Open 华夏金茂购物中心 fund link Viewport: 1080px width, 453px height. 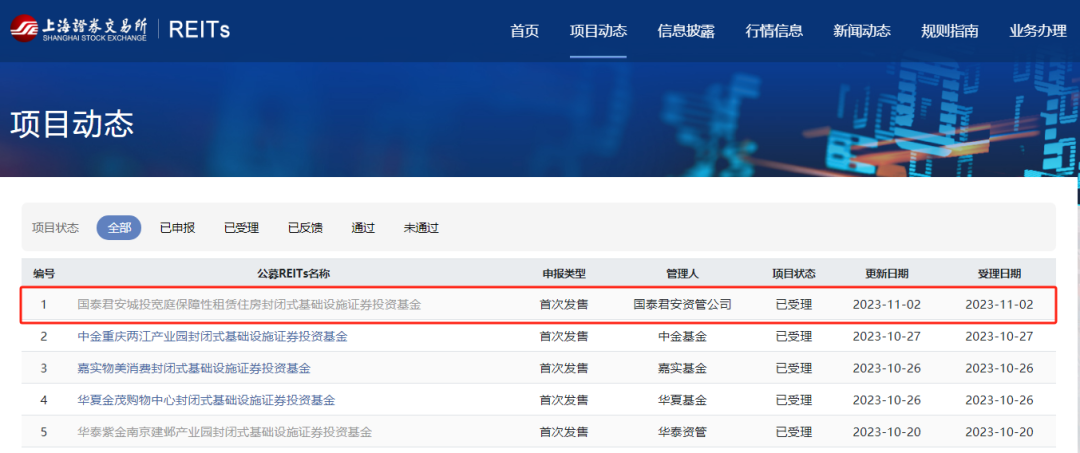click(207, 400)
